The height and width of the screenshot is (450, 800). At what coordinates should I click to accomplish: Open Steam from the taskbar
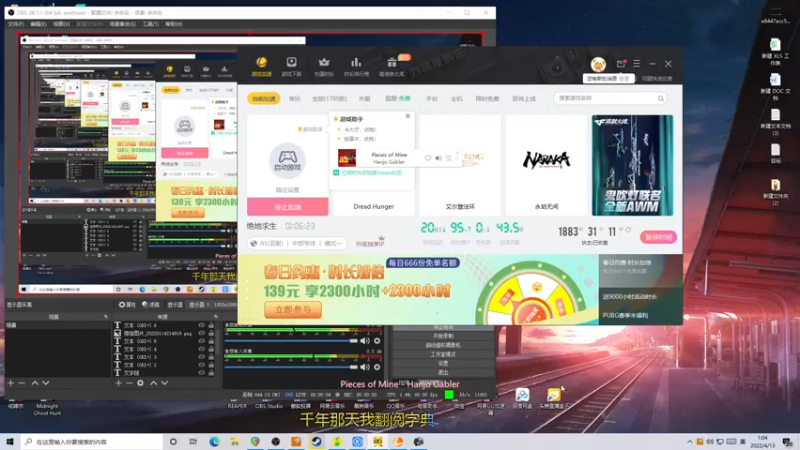(316, 441)
